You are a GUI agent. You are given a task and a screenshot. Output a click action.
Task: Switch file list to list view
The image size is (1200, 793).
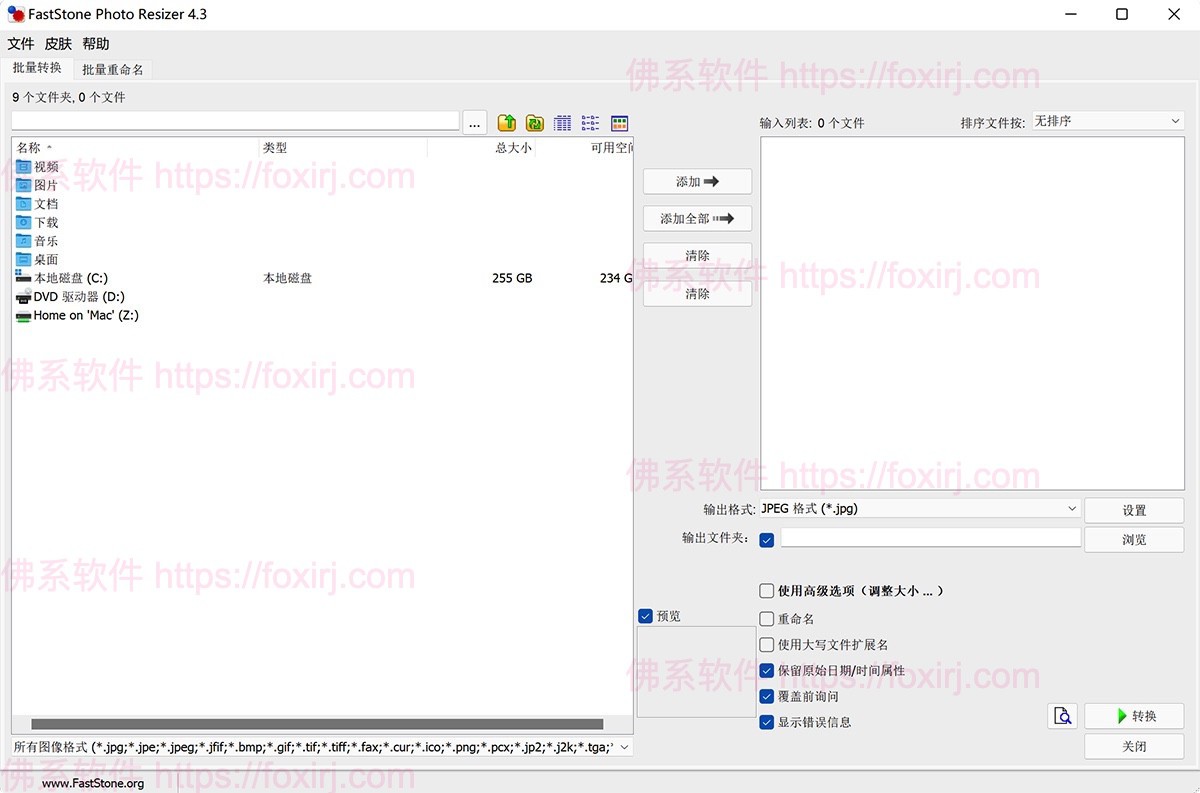point(591,123)
